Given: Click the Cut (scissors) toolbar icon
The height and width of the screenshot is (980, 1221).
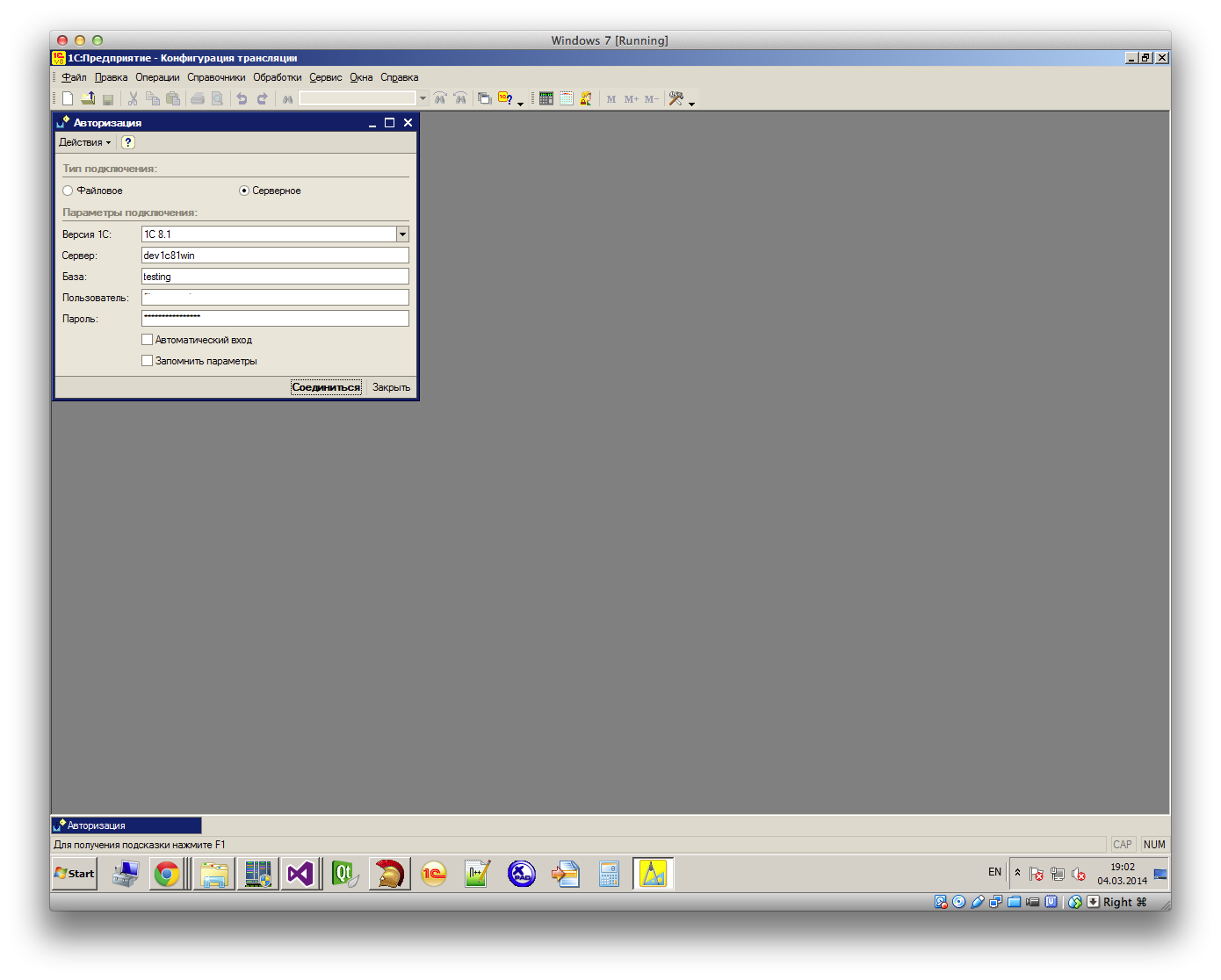Looking at the screenshot, I should (x=133, y=98).
